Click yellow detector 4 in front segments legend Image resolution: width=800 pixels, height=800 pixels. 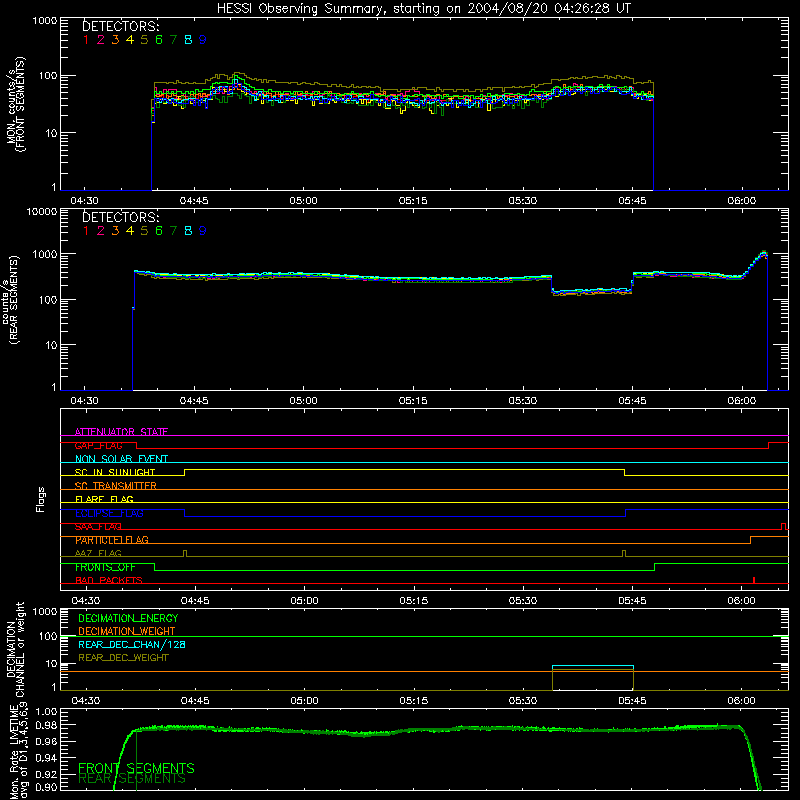point(130,40)
